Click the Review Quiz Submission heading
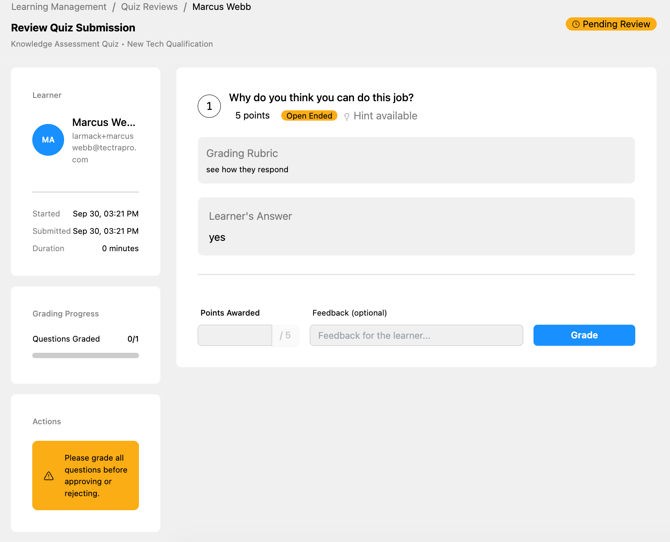Image resolution: width=670 pixels, height=542 pixels. tap(73, 28)
